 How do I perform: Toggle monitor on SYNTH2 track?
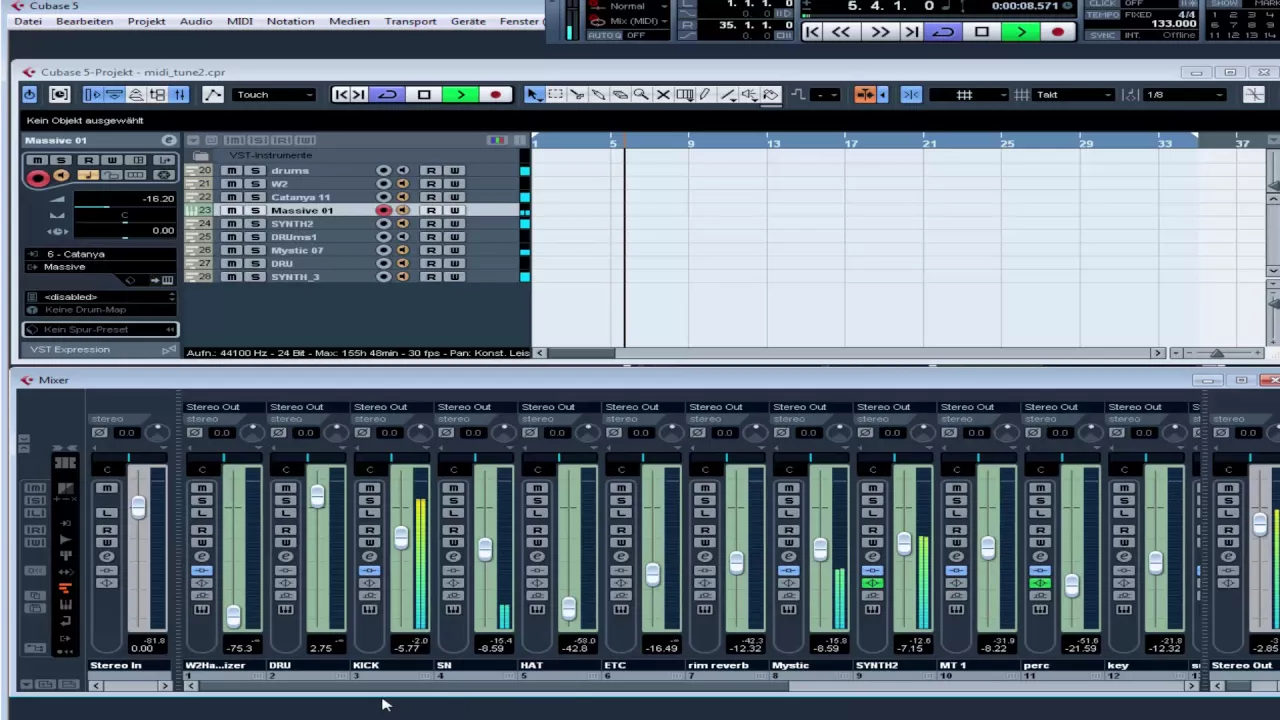402,224
